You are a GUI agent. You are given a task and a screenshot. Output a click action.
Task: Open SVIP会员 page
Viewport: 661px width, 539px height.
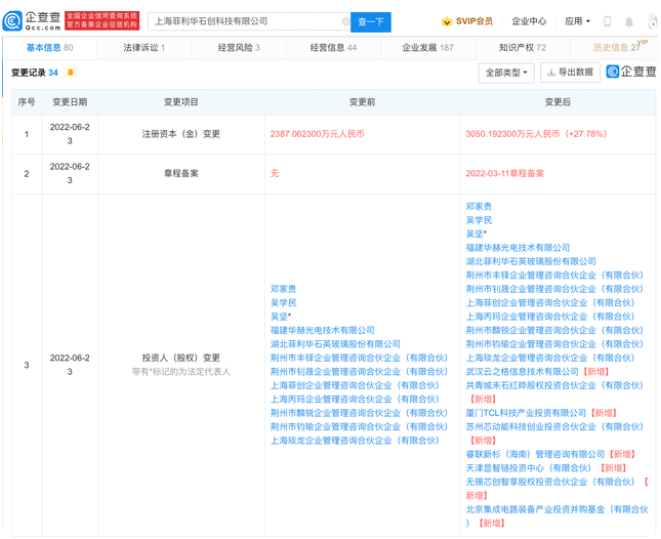coord(474,21)
